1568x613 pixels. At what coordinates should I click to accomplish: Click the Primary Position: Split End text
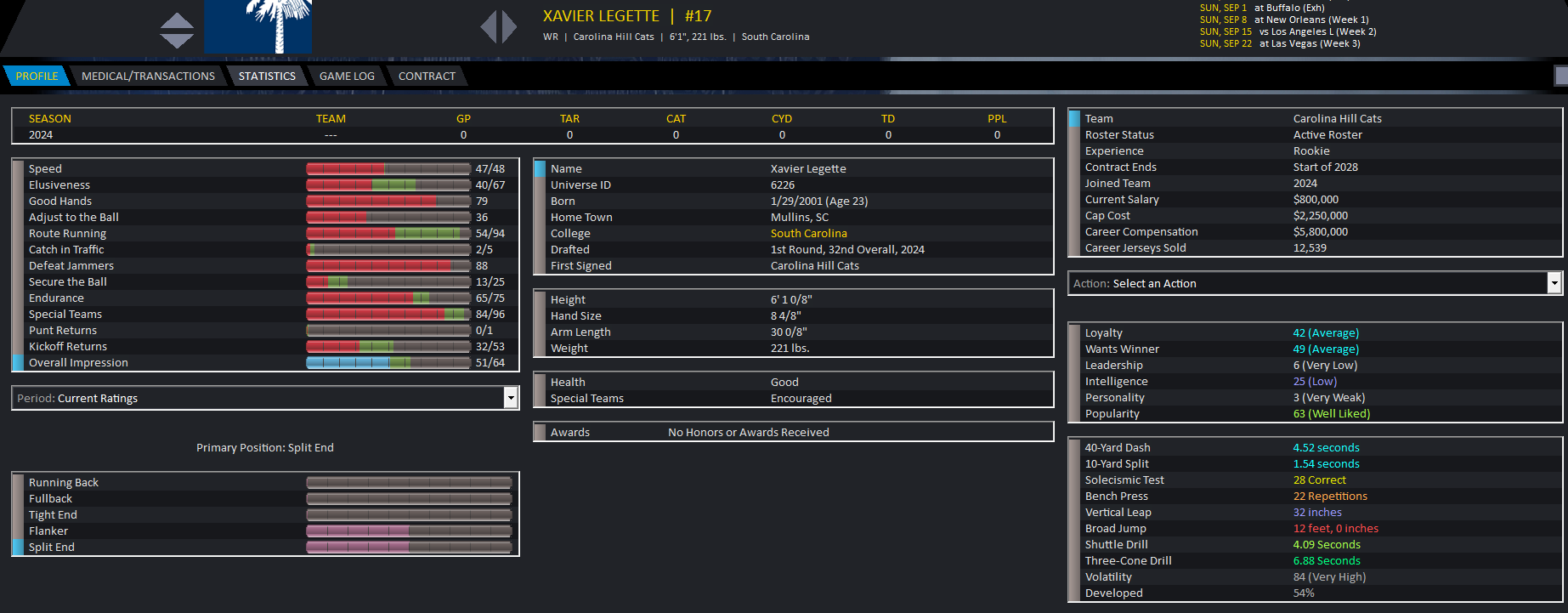[x=265, y=447]
